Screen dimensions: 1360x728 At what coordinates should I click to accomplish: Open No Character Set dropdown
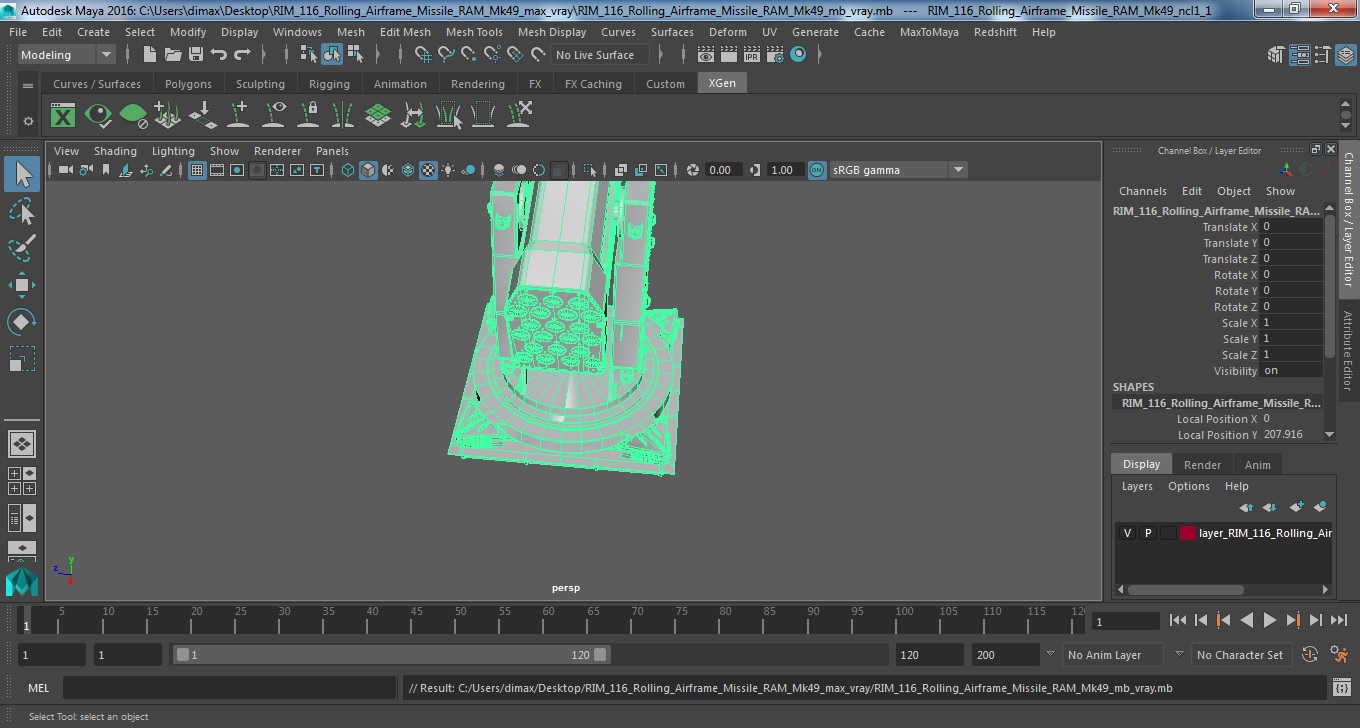(1240, 655)
